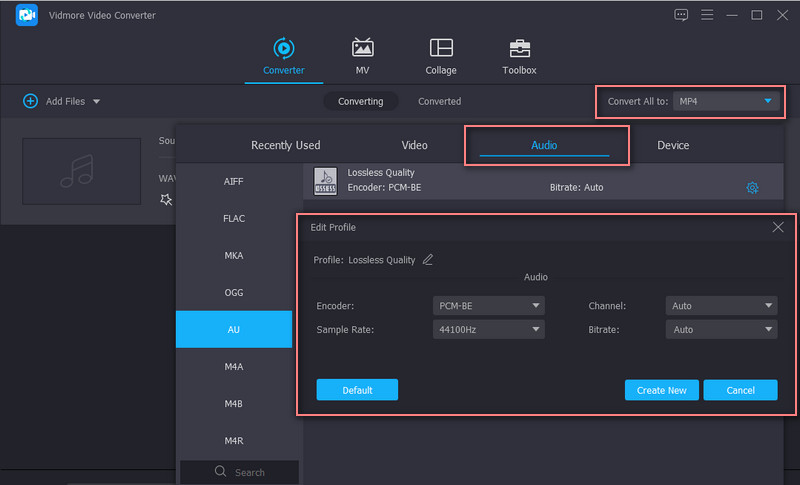This screenshot has width=800, height=485.
Task: Open the Toolbox icon
Action: (x=519, y=48)
